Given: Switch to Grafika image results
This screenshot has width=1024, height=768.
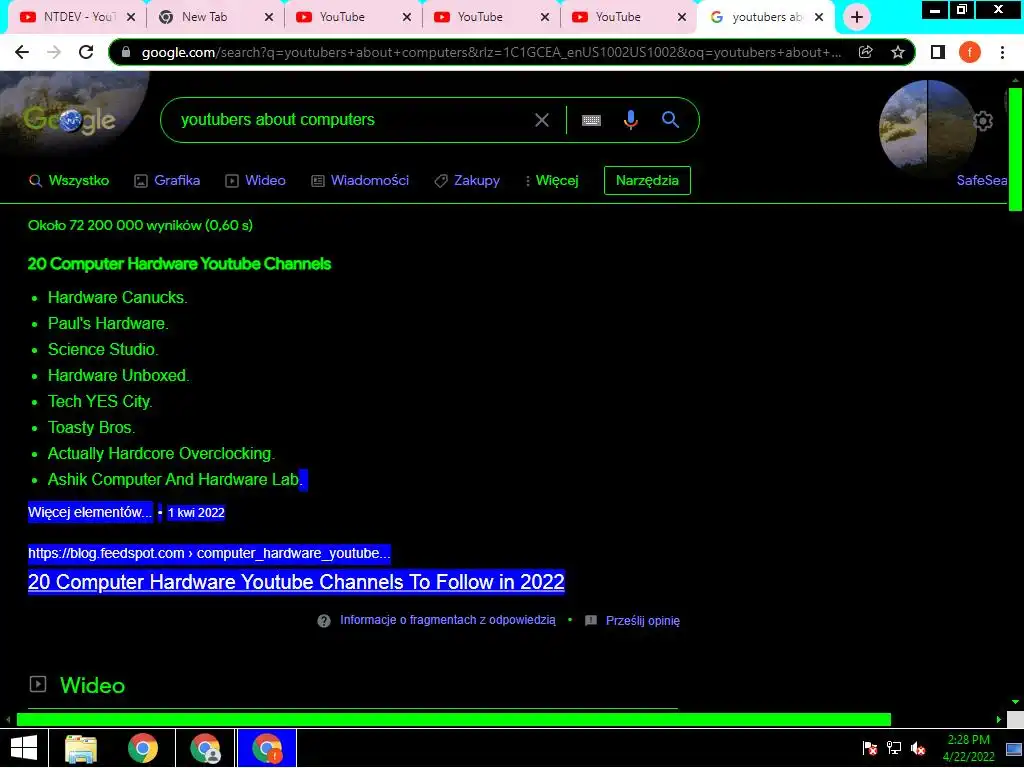Looking at the screenshot, I should click(x=167, y=180).
